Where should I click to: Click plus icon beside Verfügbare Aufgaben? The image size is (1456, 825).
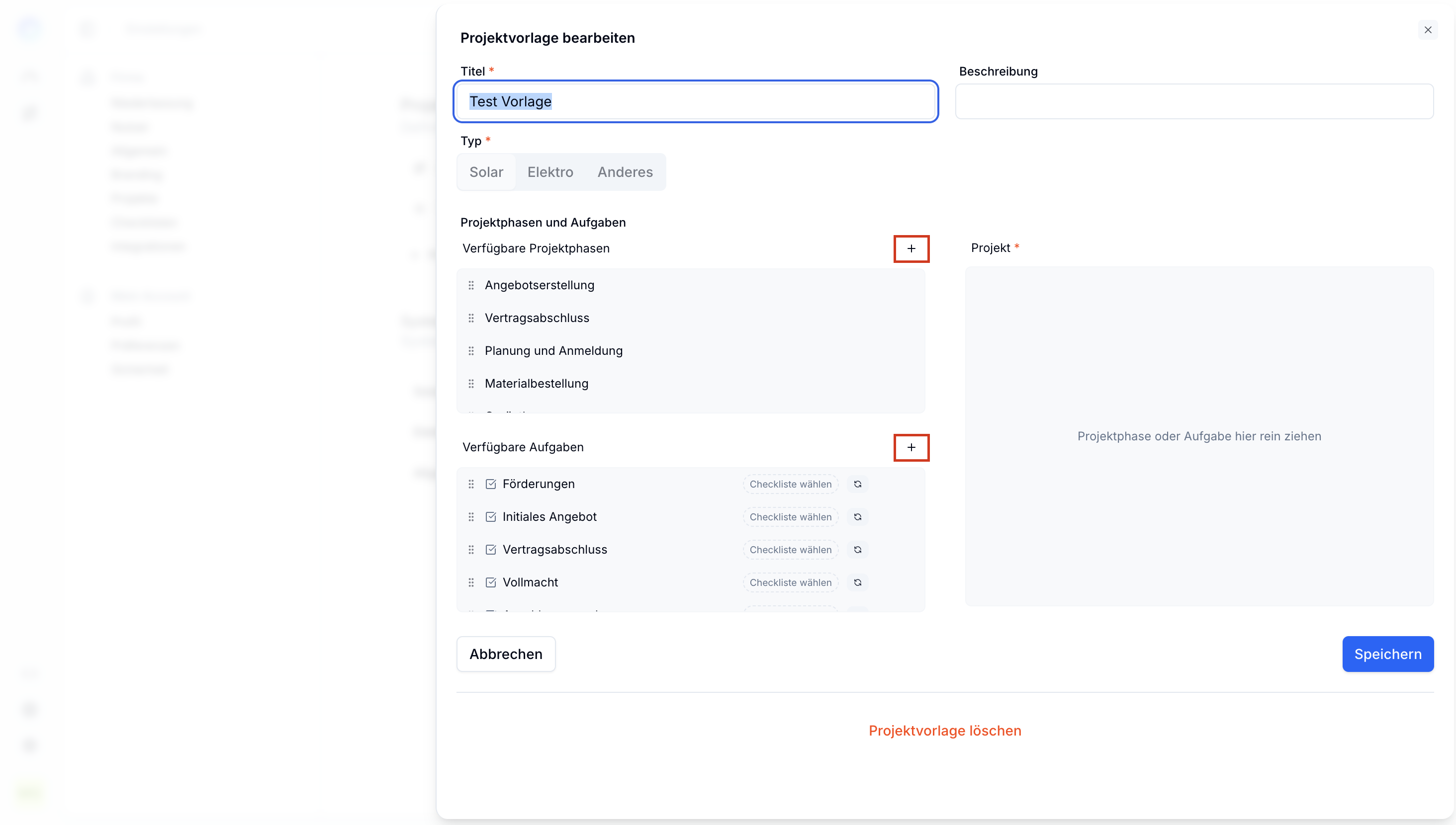point(911,448)
